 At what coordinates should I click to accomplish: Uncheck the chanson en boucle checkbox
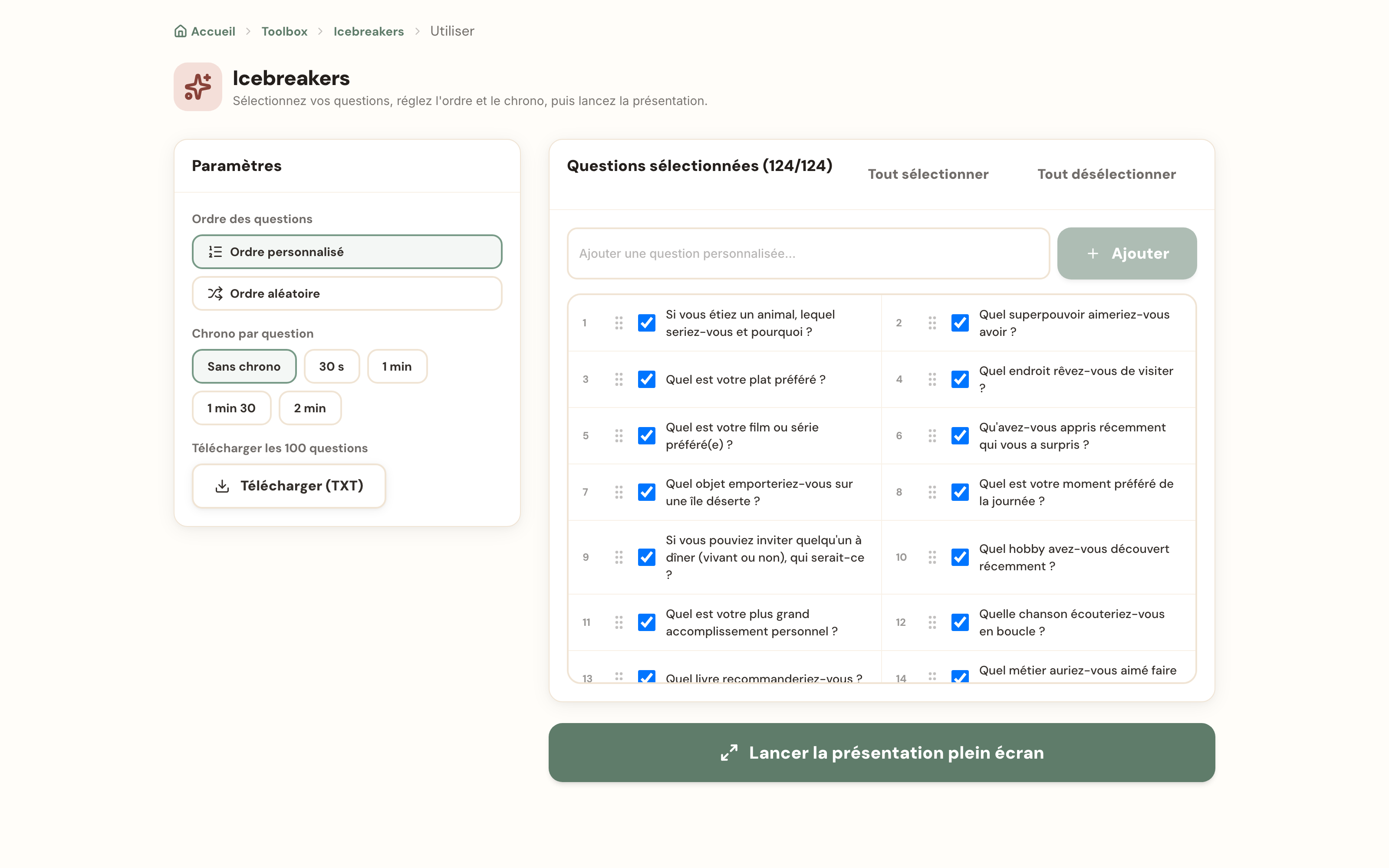960,622
